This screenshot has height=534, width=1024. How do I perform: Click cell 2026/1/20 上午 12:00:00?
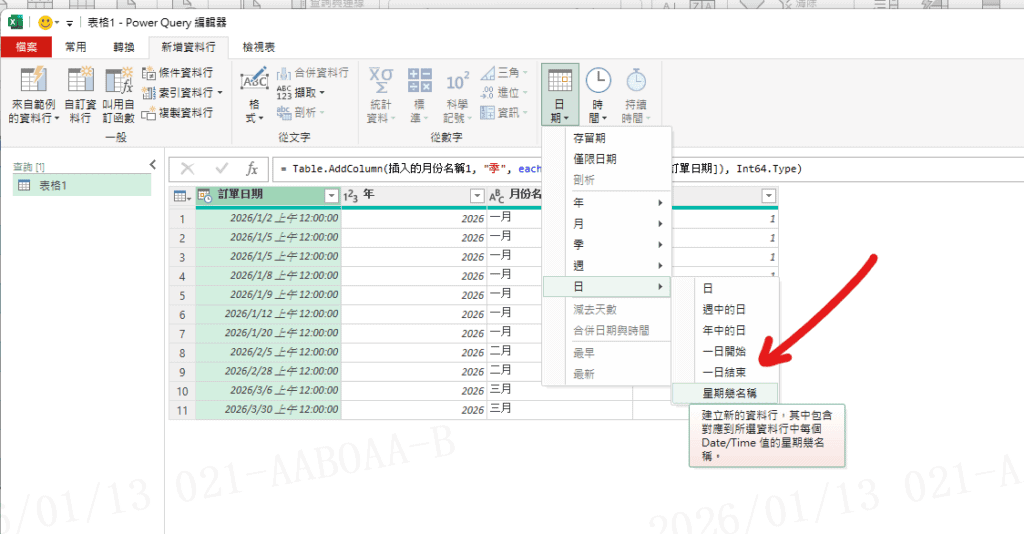click(268, 333)
